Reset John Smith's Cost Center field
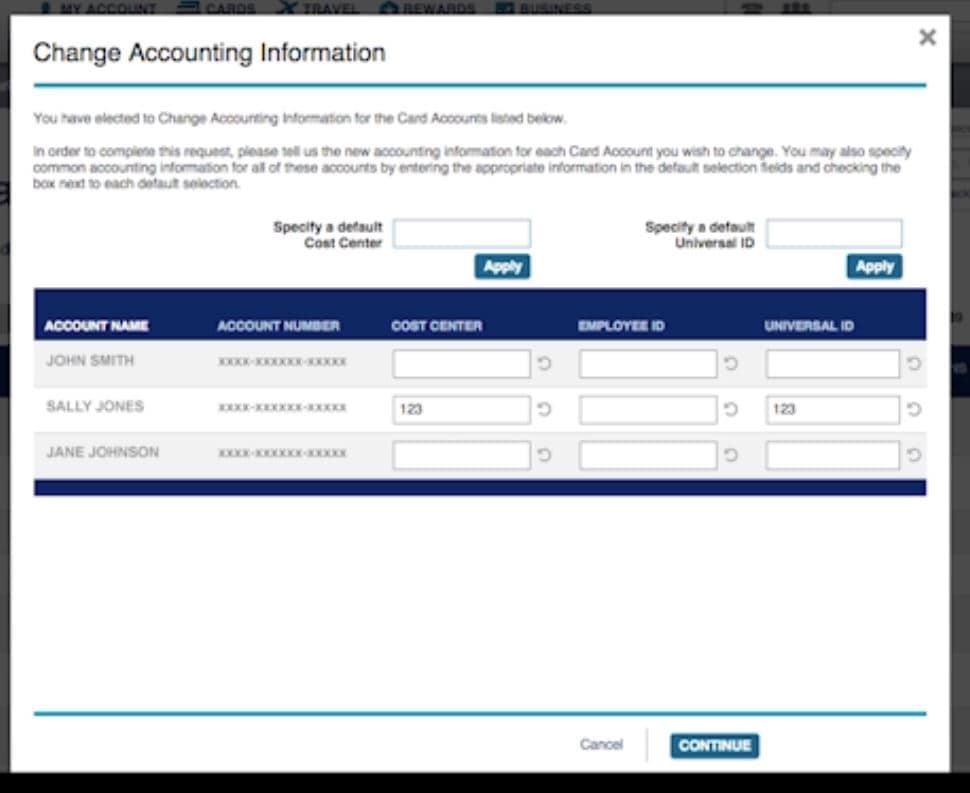This screenshot has width=970, height=793. (x=543, y=363)
